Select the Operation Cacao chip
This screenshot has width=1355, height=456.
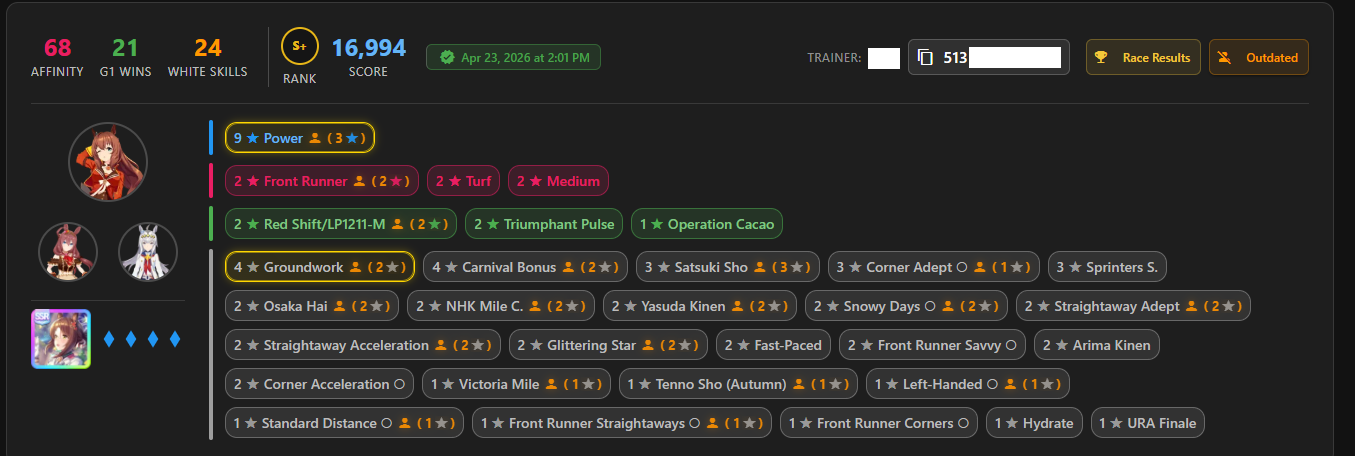[707, 224]
